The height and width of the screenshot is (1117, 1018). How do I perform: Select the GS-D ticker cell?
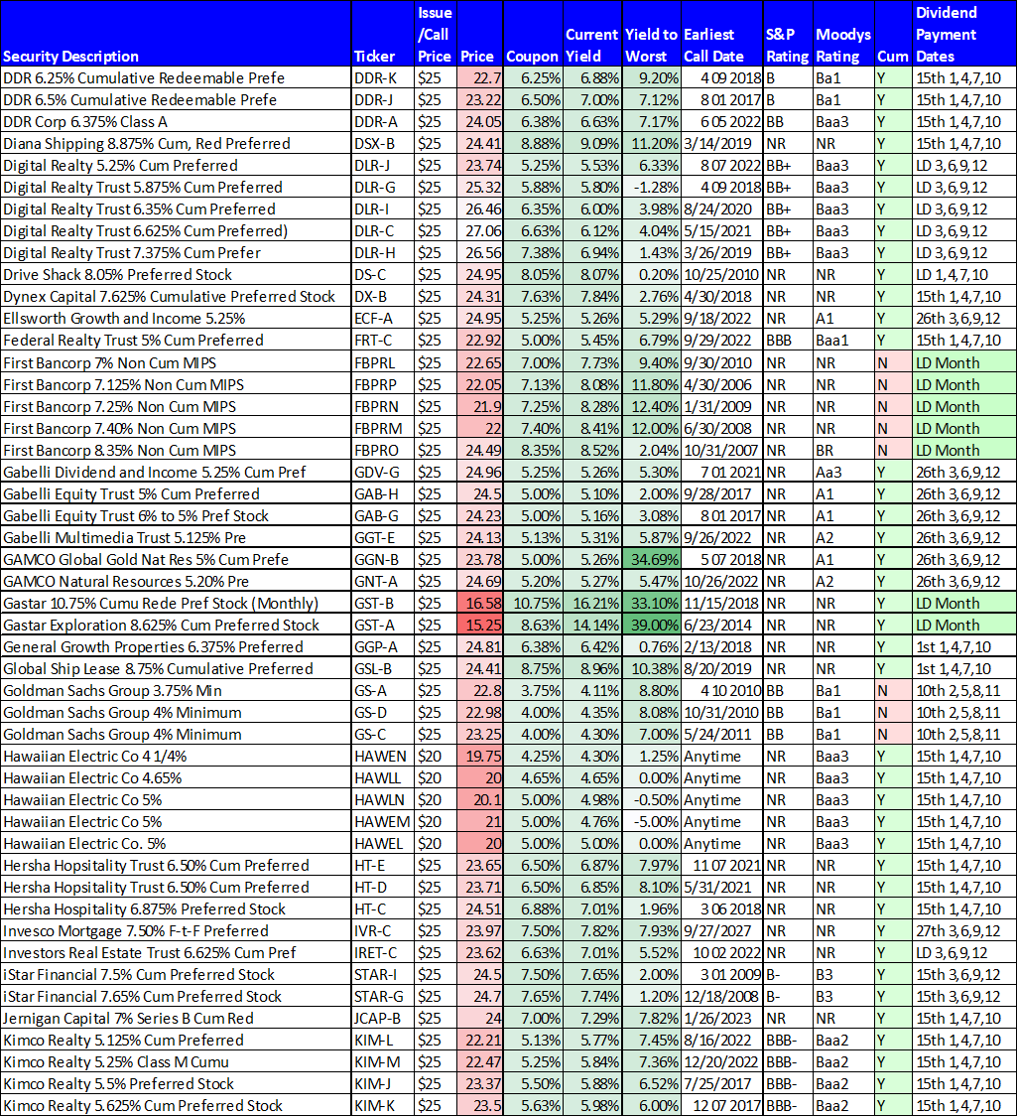[x=383, y=712]
